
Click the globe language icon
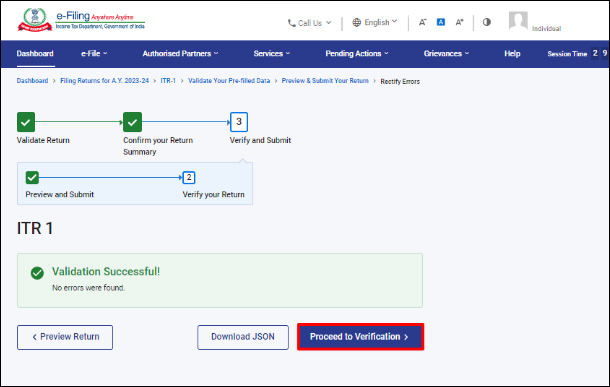pos(356,23)
